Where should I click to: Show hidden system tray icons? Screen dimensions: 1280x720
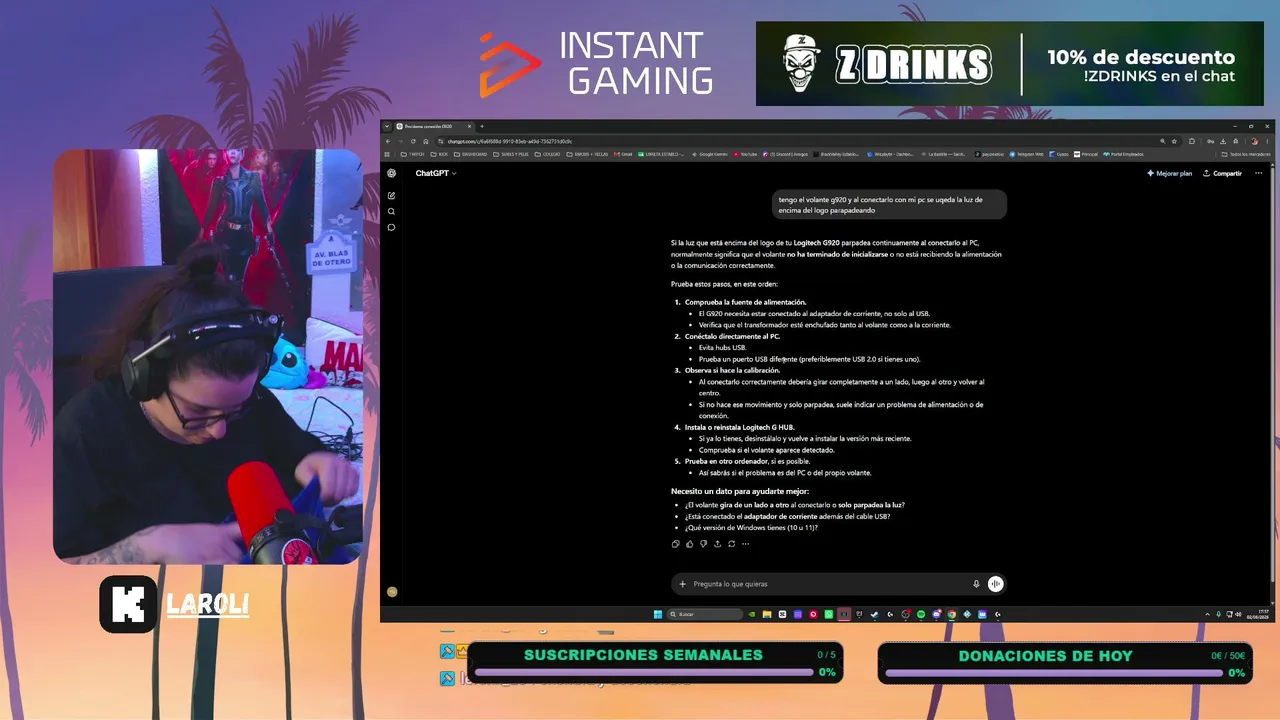[x=1209, y=614]
